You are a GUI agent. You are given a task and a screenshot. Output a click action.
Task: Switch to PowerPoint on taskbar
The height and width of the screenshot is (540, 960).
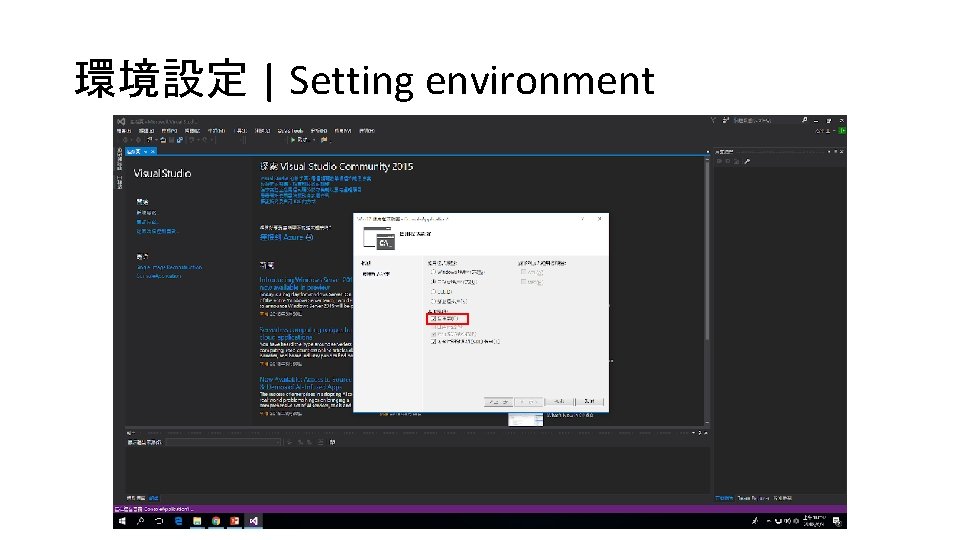point(234,521)
